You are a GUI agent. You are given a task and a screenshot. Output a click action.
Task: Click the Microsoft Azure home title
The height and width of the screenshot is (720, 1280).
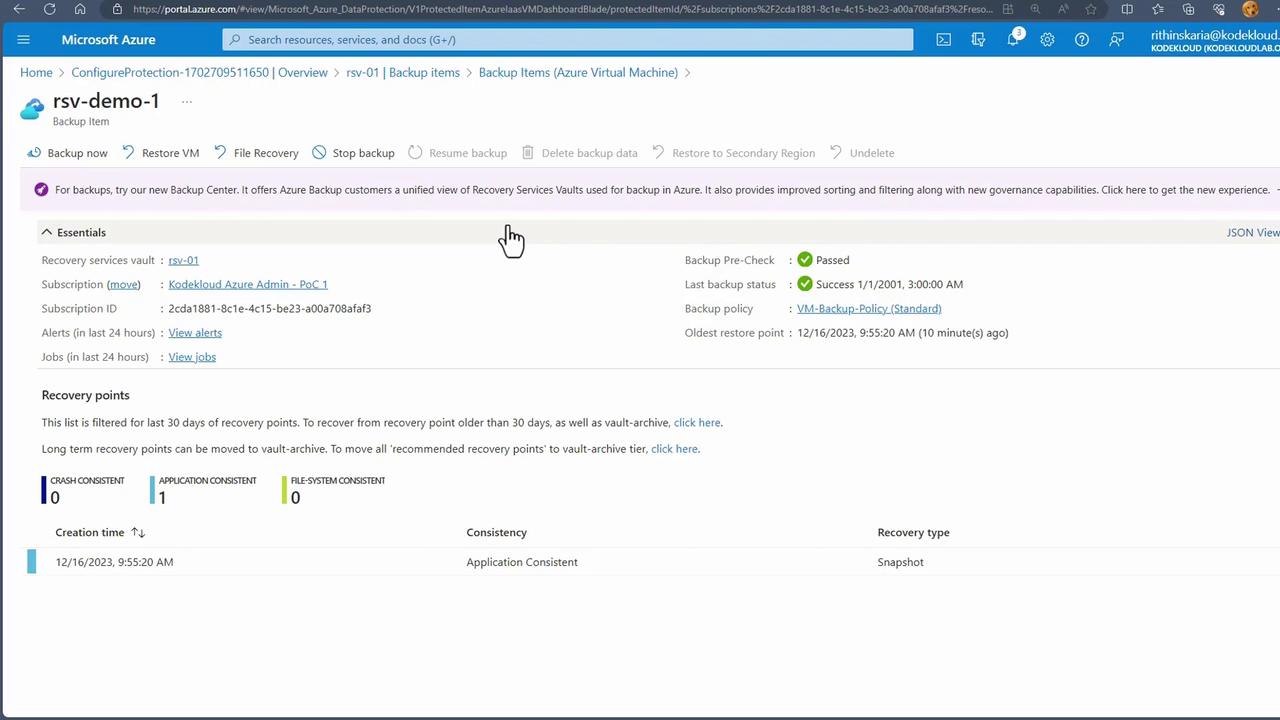108,40
